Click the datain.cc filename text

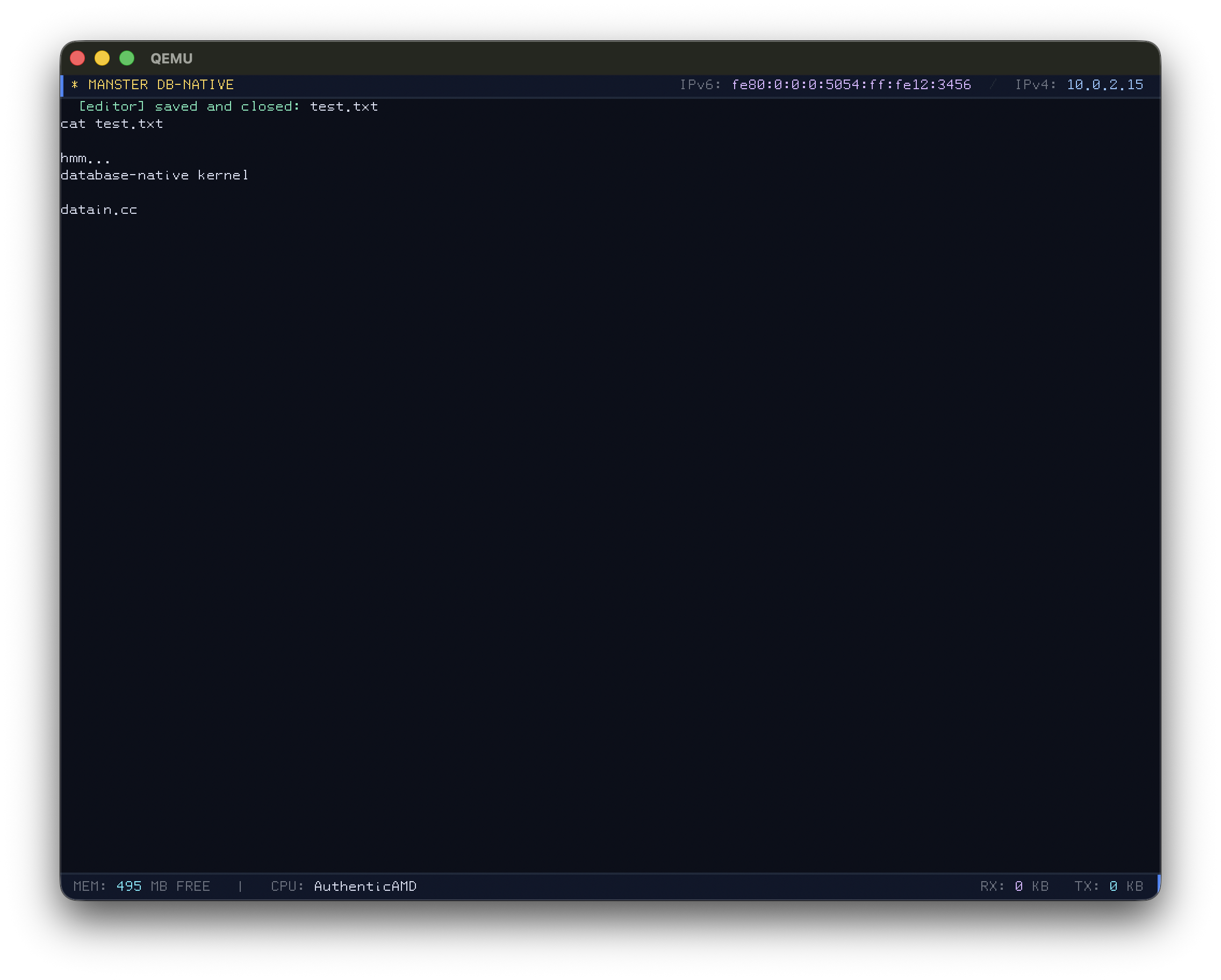99,209
